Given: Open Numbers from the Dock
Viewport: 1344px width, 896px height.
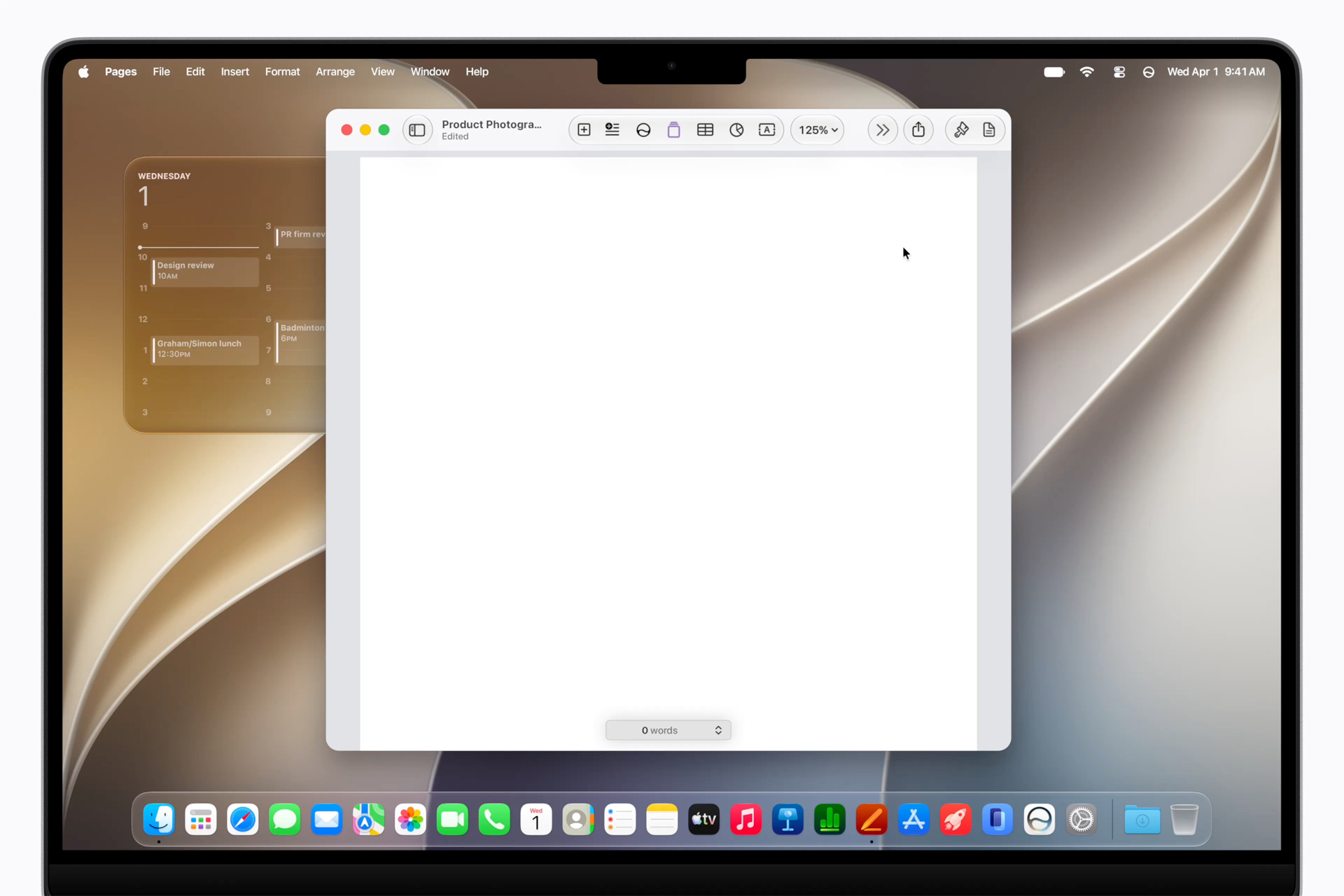Looking at the screenshot, I should tap(829, 819).
